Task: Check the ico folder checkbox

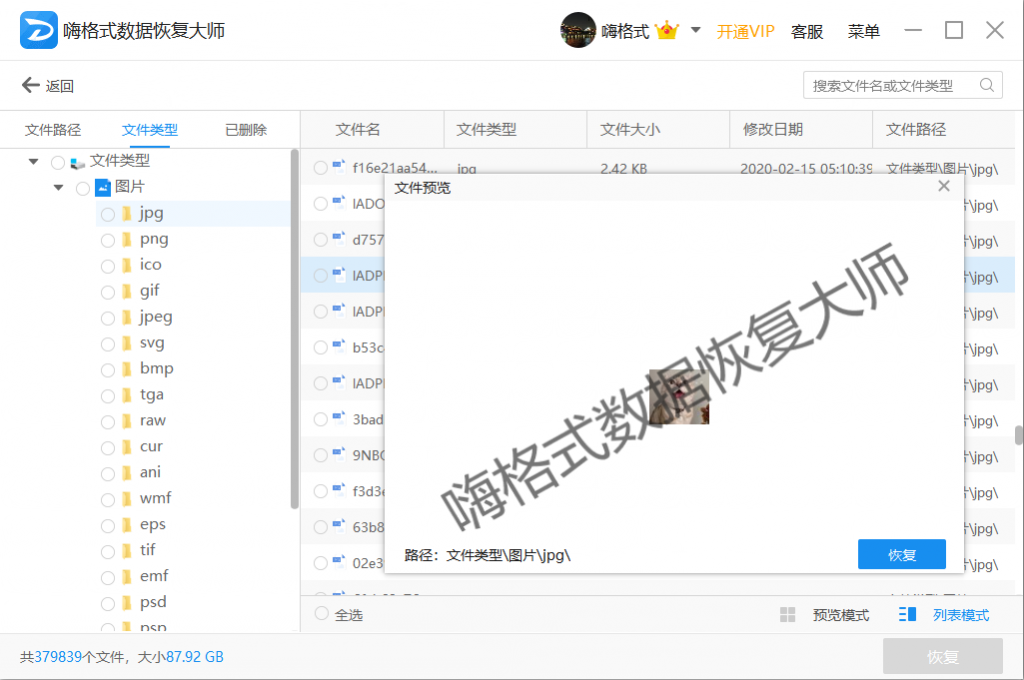Action: coord(108,266)
